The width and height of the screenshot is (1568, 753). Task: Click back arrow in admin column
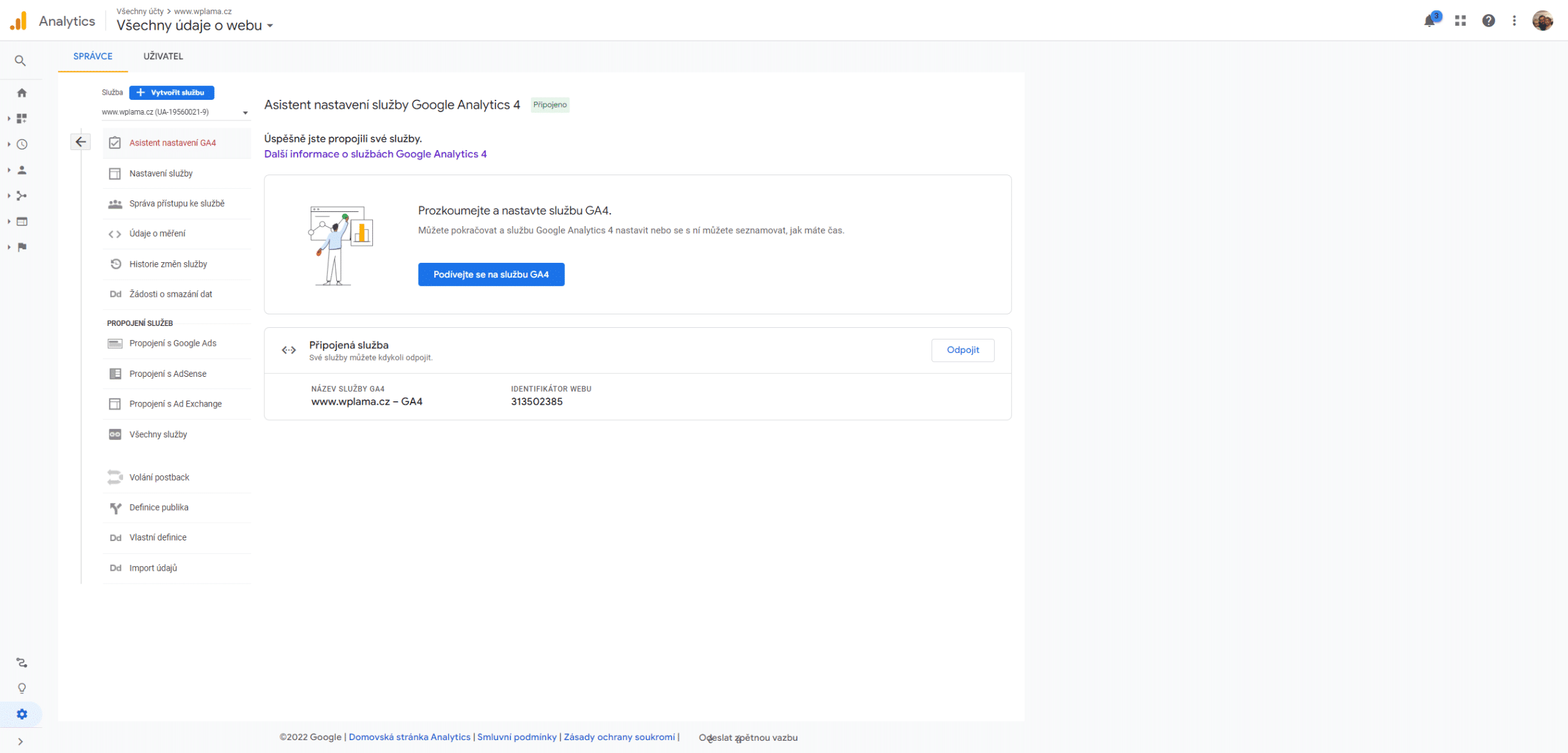click(81, 142)
